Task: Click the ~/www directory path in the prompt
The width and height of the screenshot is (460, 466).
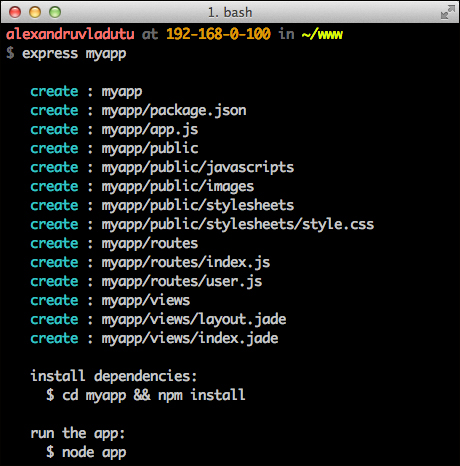Action: click(322, 35)
